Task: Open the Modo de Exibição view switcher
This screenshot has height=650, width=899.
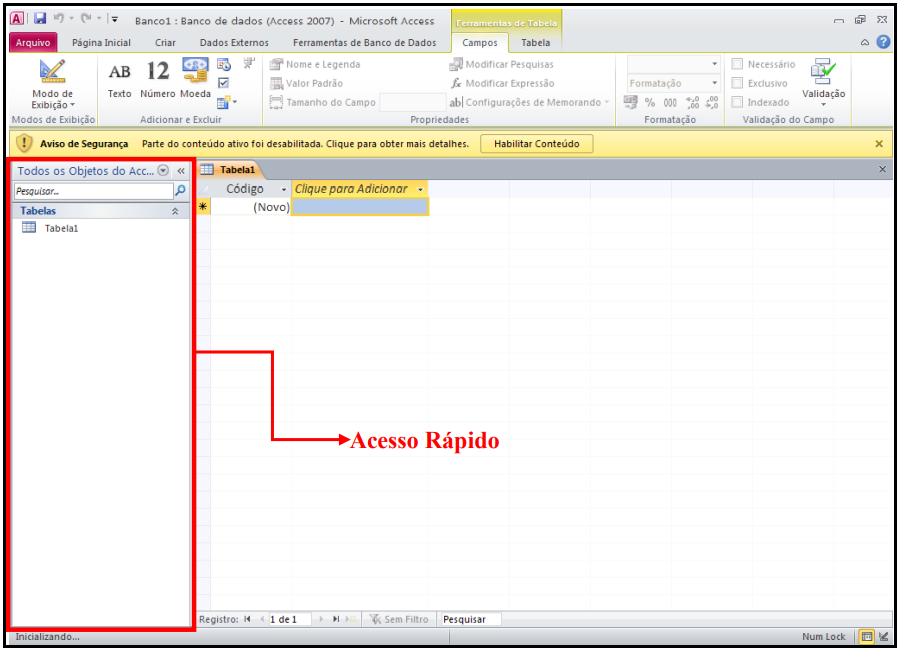Action: (52, 84)
